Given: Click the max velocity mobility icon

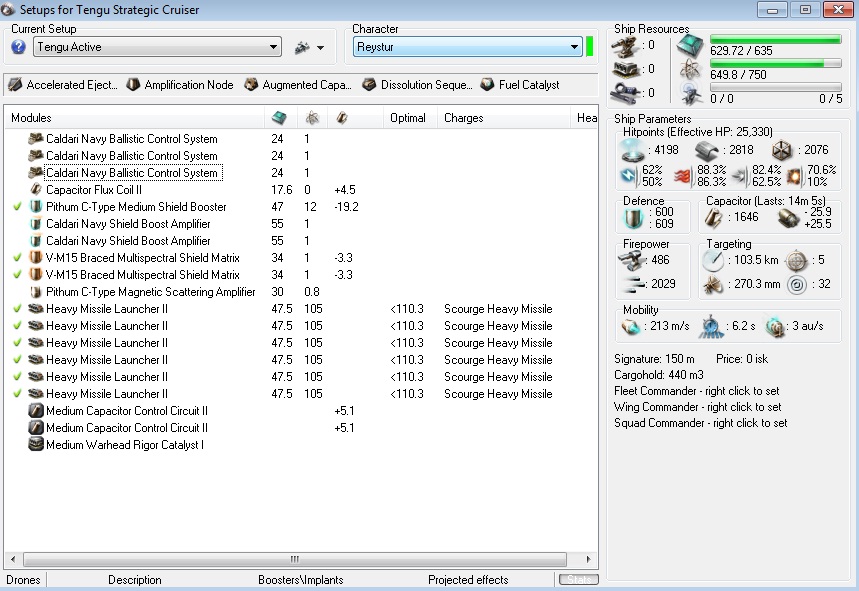Looking at the screenshot, I should click(x=631, y=327).
